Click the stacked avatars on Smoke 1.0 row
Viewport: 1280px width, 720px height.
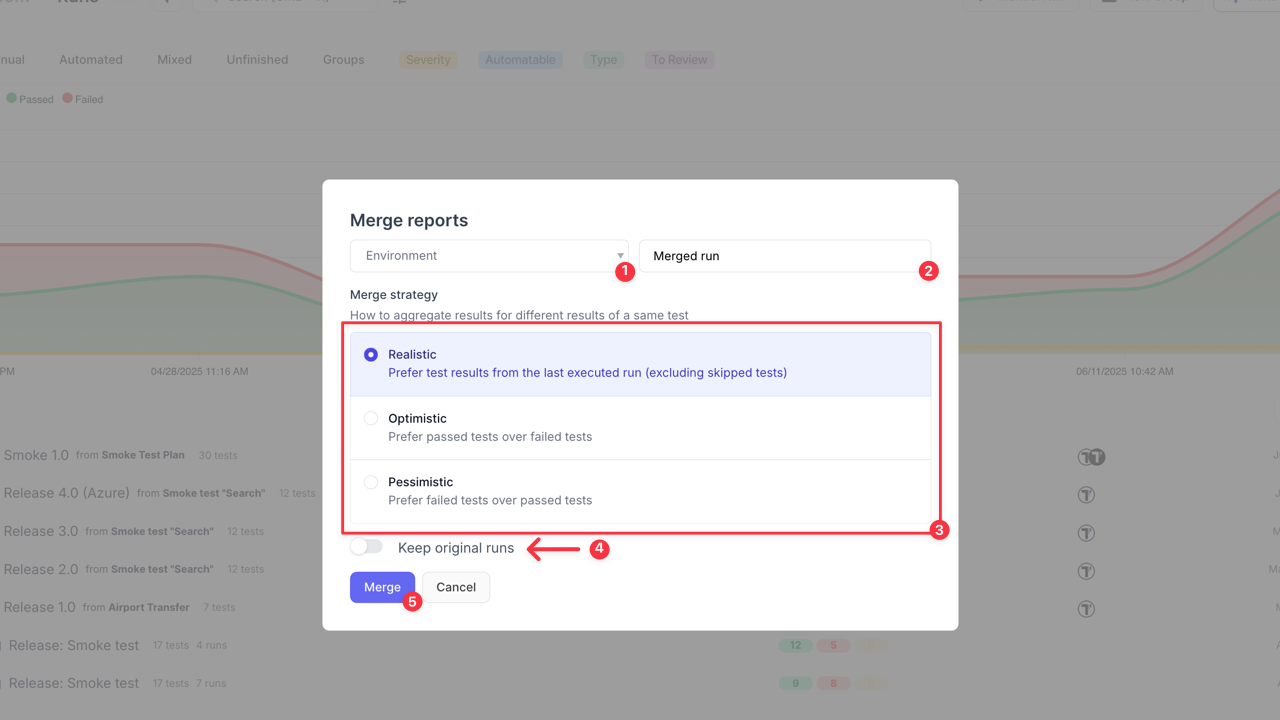click(x=1092, y=457)
